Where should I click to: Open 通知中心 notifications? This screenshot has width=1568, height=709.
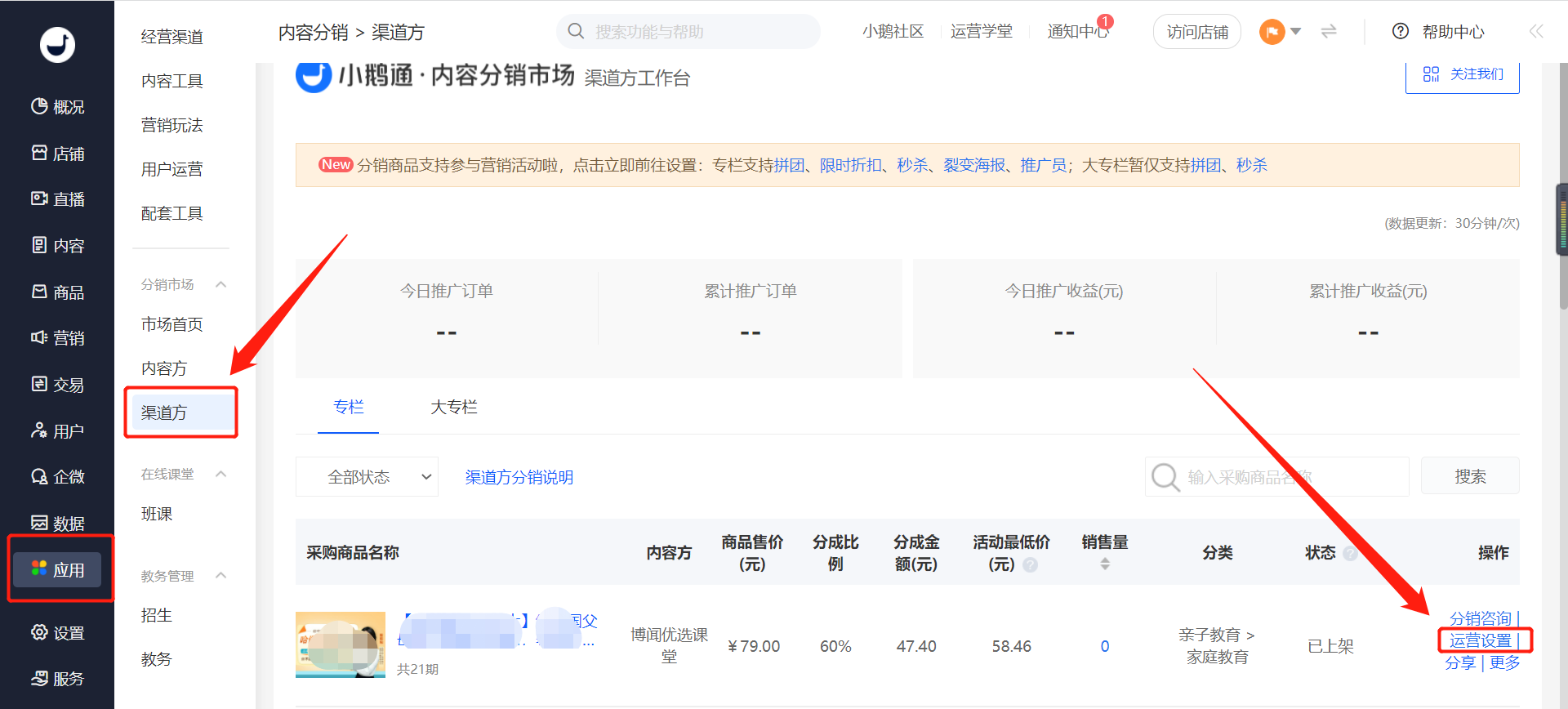tap(1078, 31)
